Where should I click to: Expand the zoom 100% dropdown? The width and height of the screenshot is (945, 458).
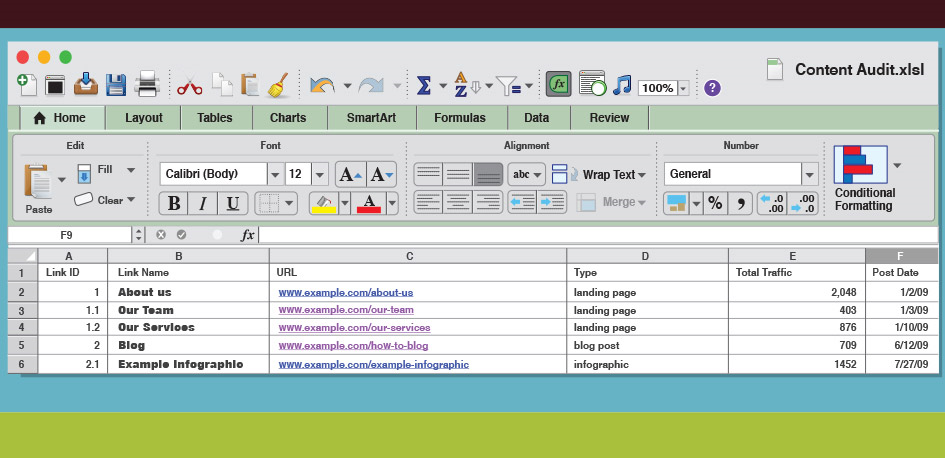[x=684, y=88]
